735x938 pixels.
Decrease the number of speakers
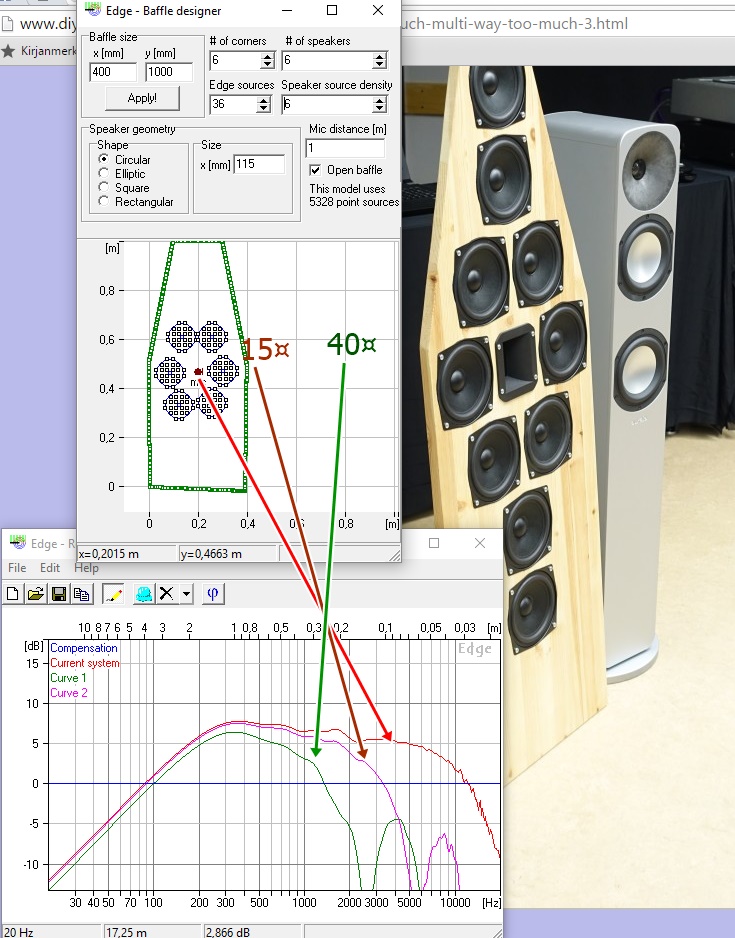point(379,64)
